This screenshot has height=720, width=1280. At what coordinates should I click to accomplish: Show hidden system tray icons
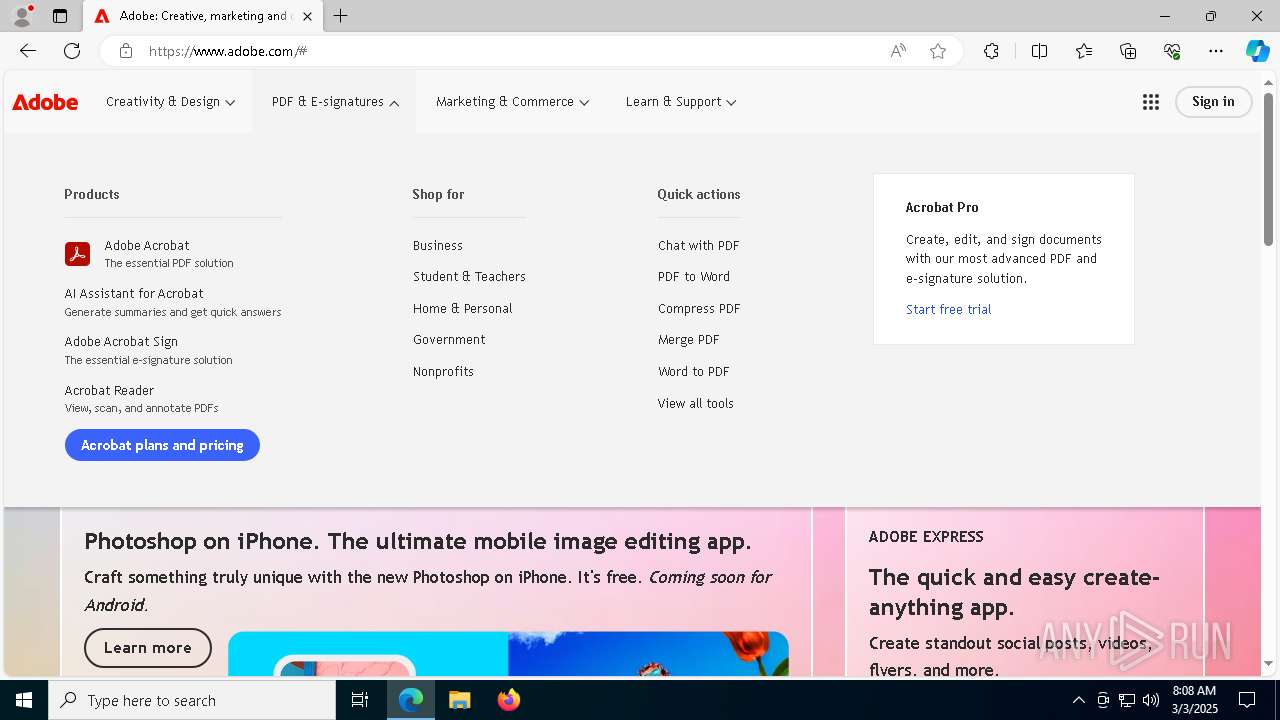tap(1078, 700)
